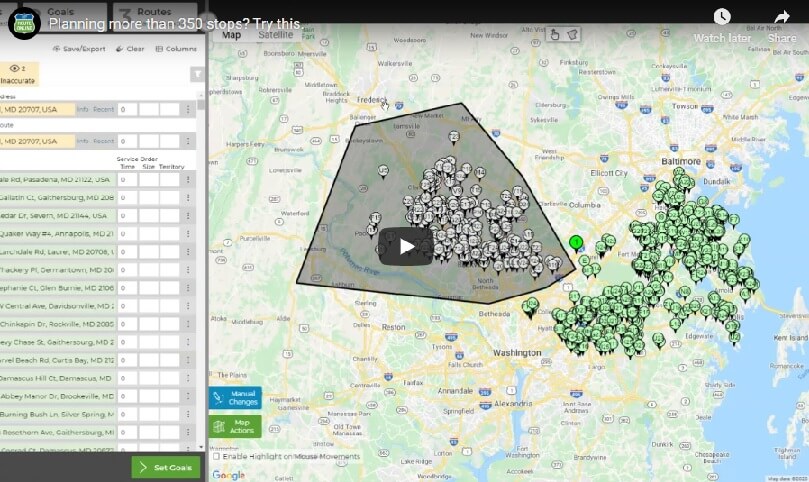Screen dimensions: 809x482
Task: Click the stops list scrollbar down arrow
Action: pos(201,447)
